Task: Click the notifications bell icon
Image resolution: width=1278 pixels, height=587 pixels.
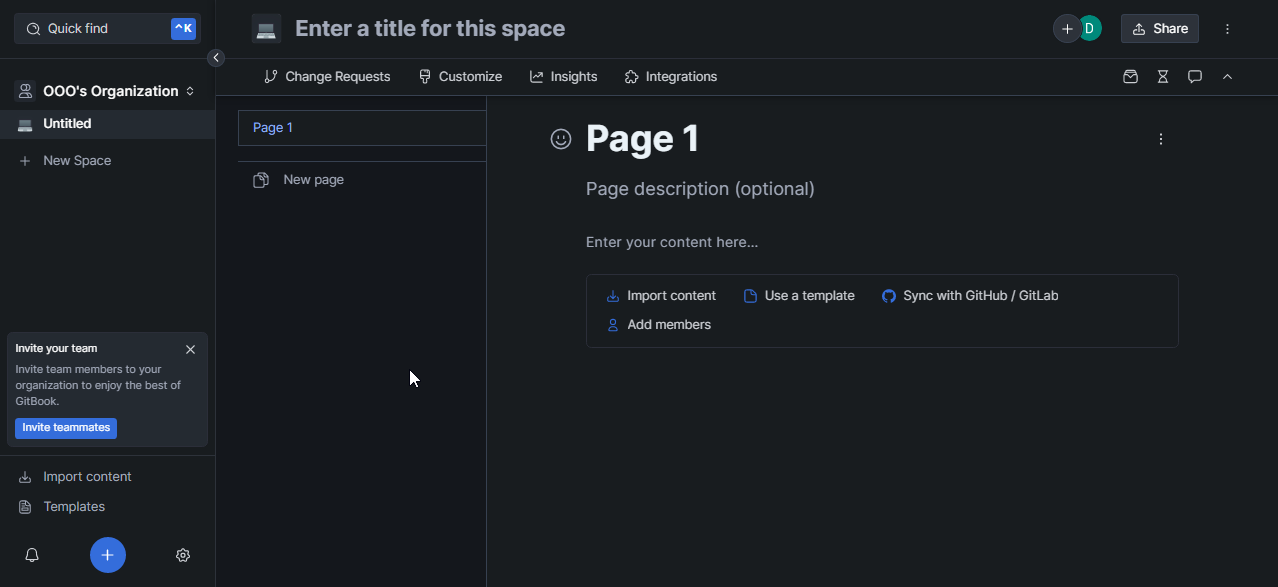Action: pyautogui.click(x=32, y=555)
